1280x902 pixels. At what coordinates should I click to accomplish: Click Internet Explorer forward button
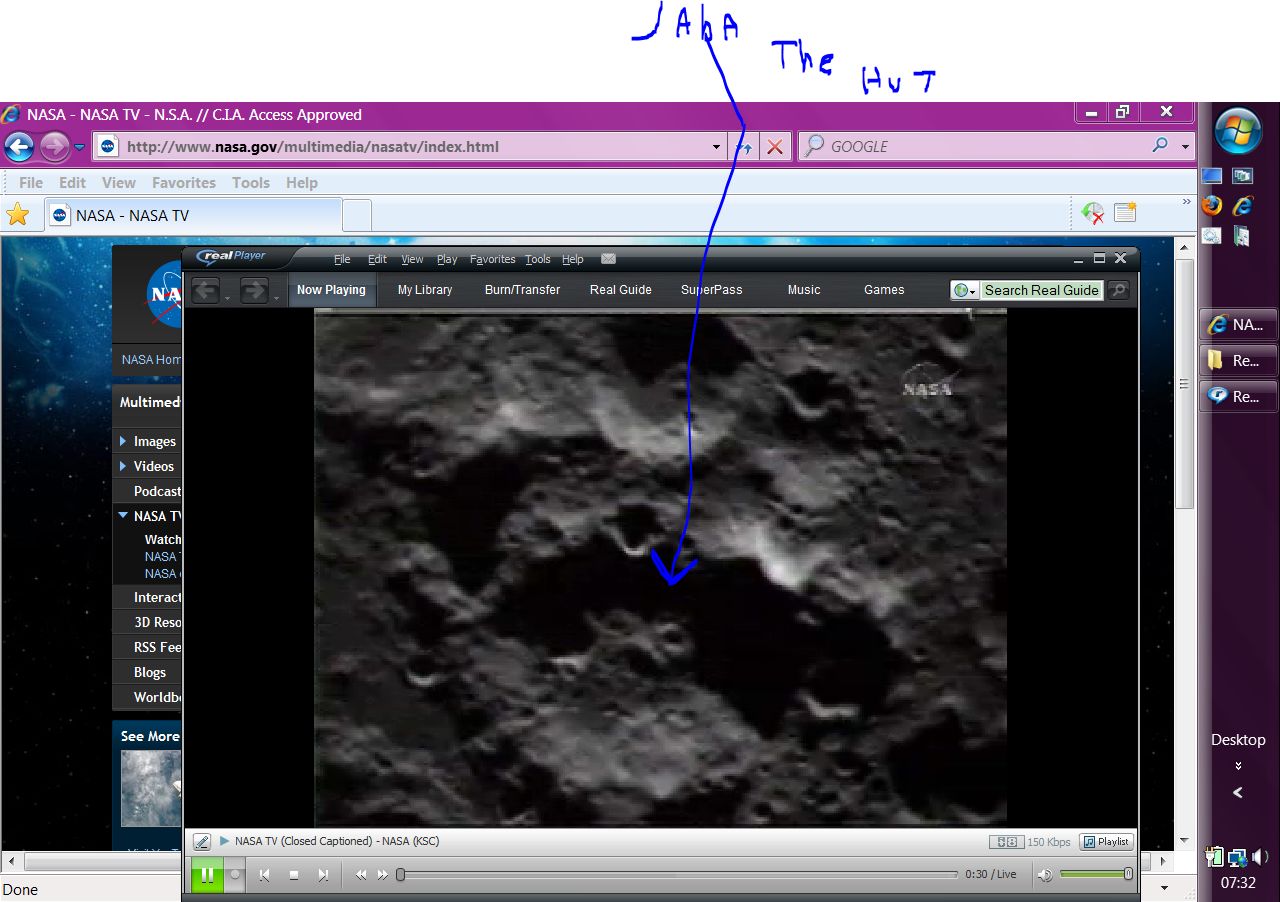click(54, 147)
